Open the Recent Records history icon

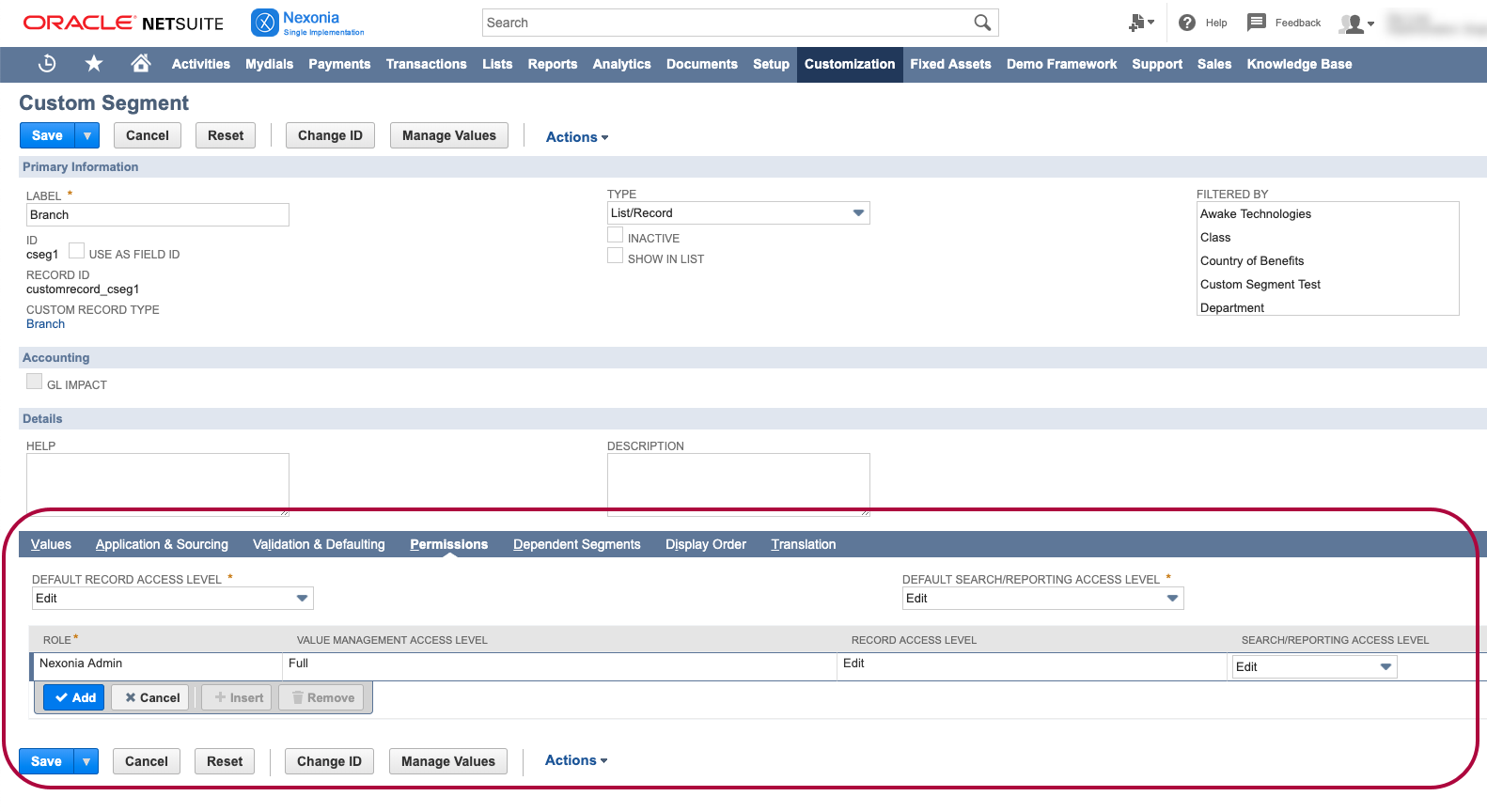pyautogui.click(x=47, y=64)
